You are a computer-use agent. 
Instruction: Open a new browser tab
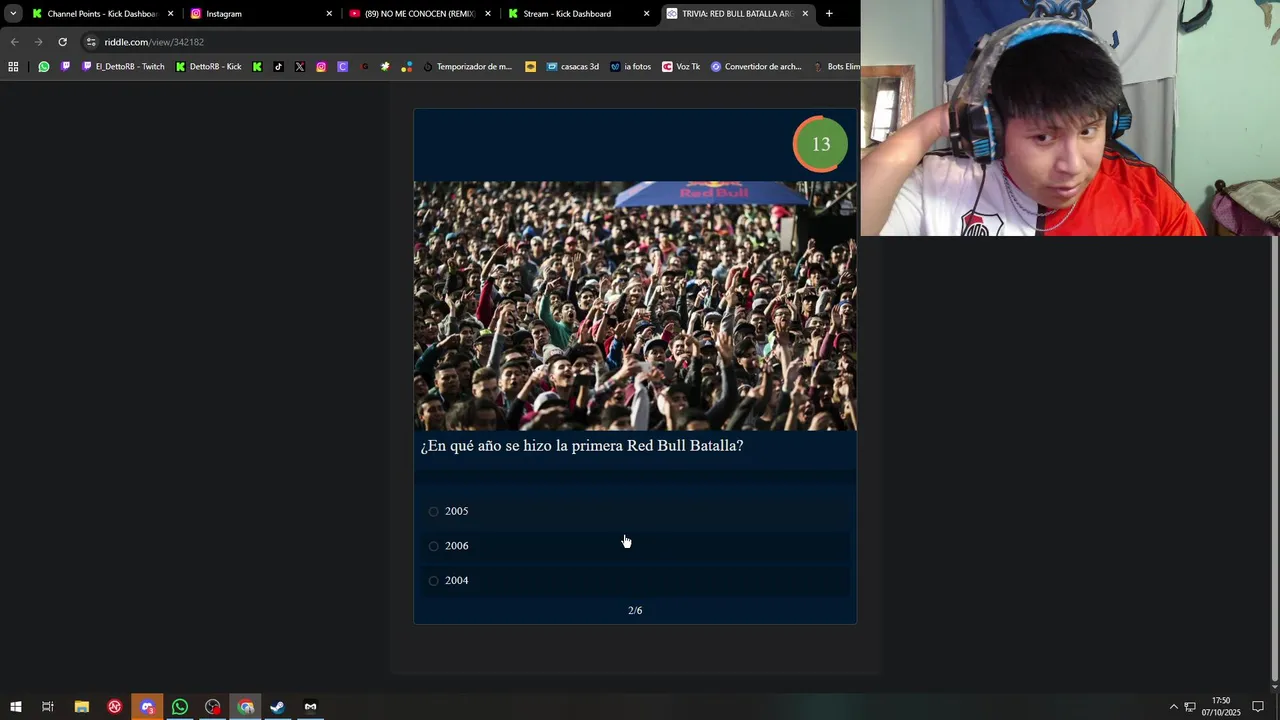(x=829, y=14)
